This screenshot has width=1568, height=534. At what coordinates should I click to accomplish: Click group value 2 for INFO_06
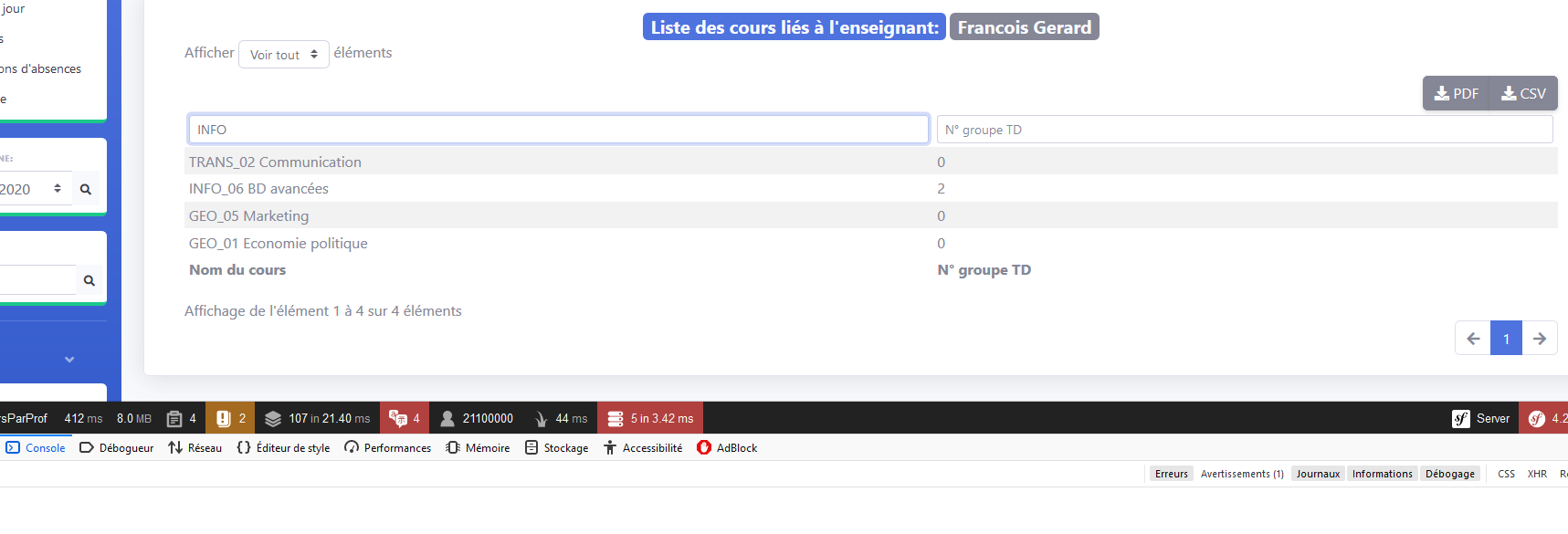point(942,188)
